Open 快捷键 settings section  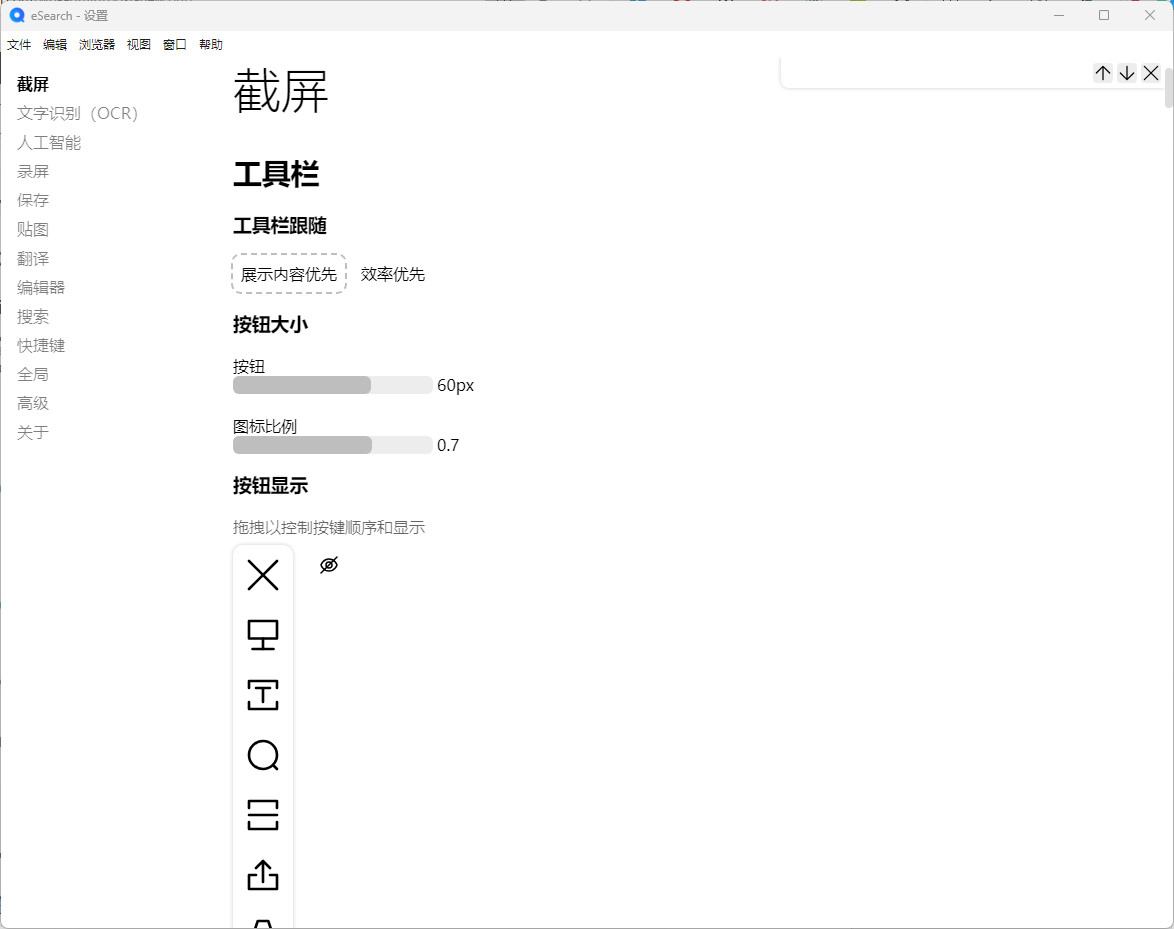click(41, 345)
